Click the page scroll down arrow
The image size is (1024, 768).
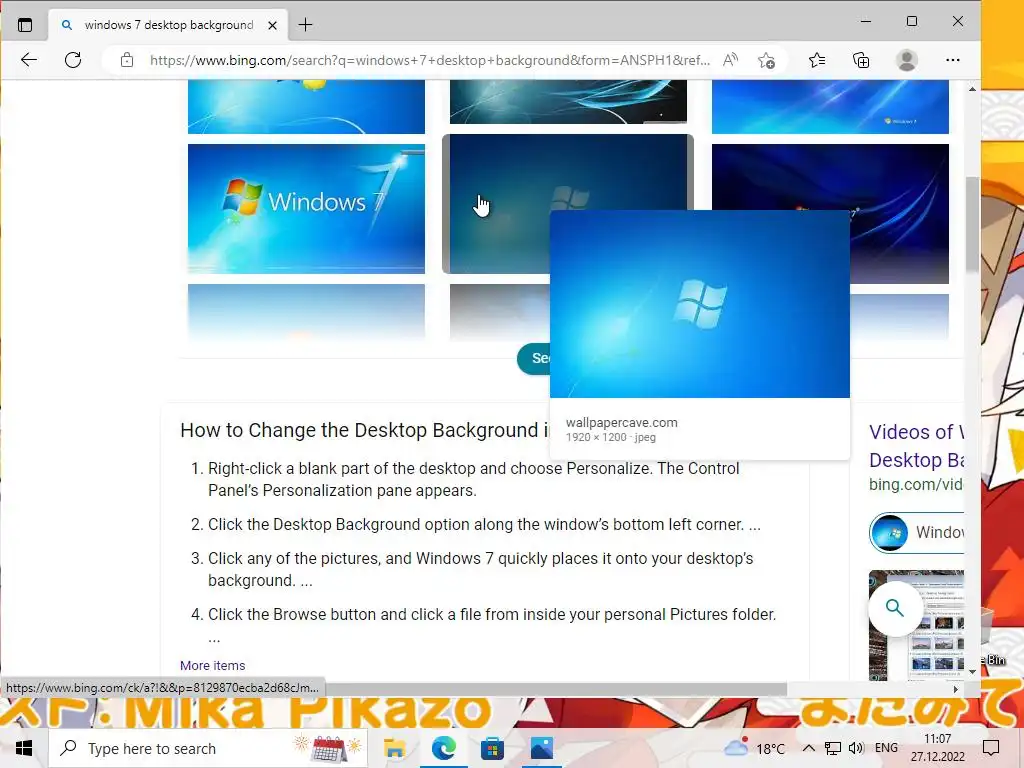(972, 672)
